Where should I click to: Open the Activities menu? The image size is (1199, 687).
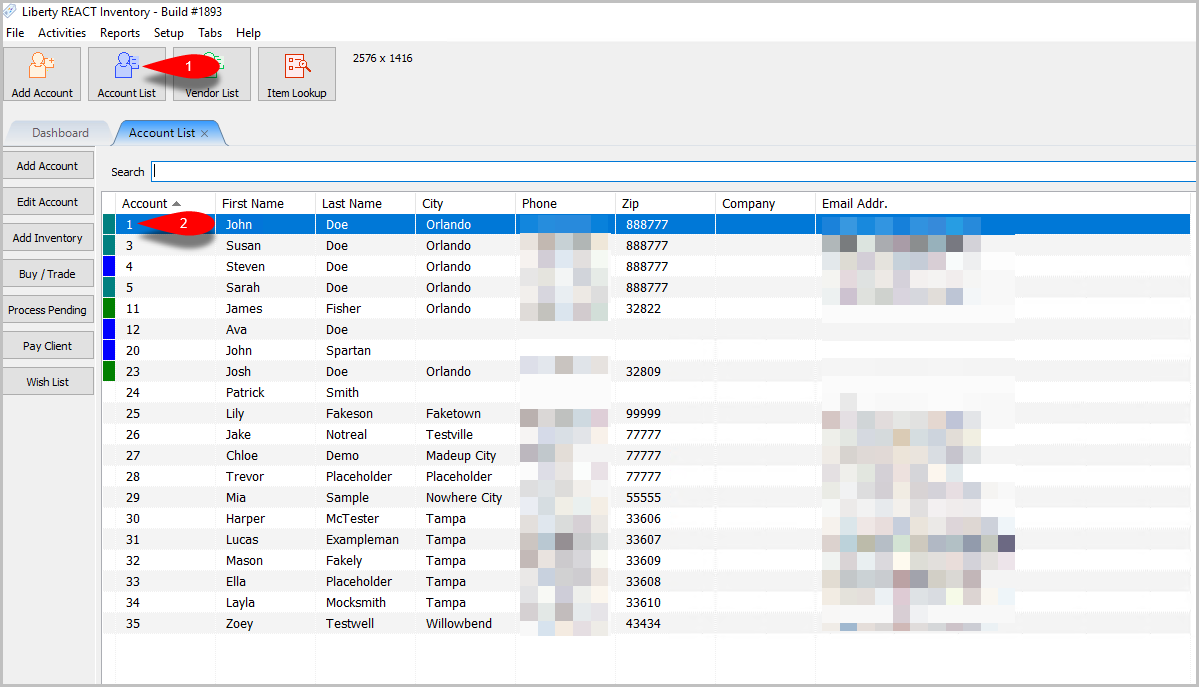click(62, 33)
